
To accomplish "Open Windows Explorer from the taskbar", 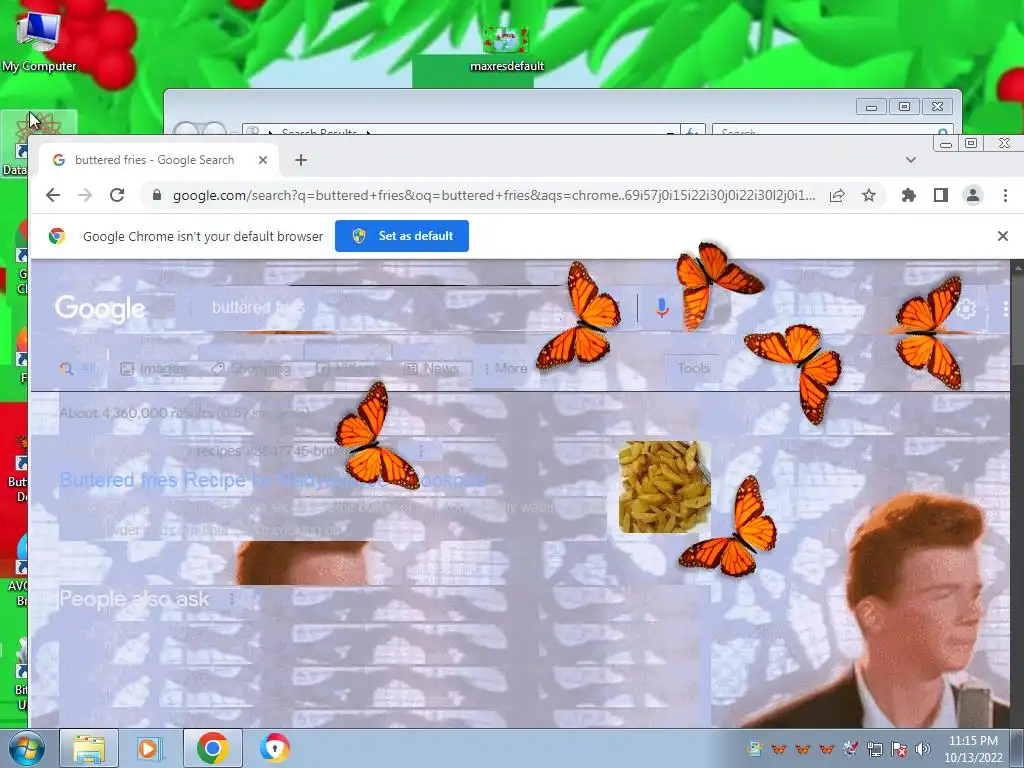I will coord(89,748).
